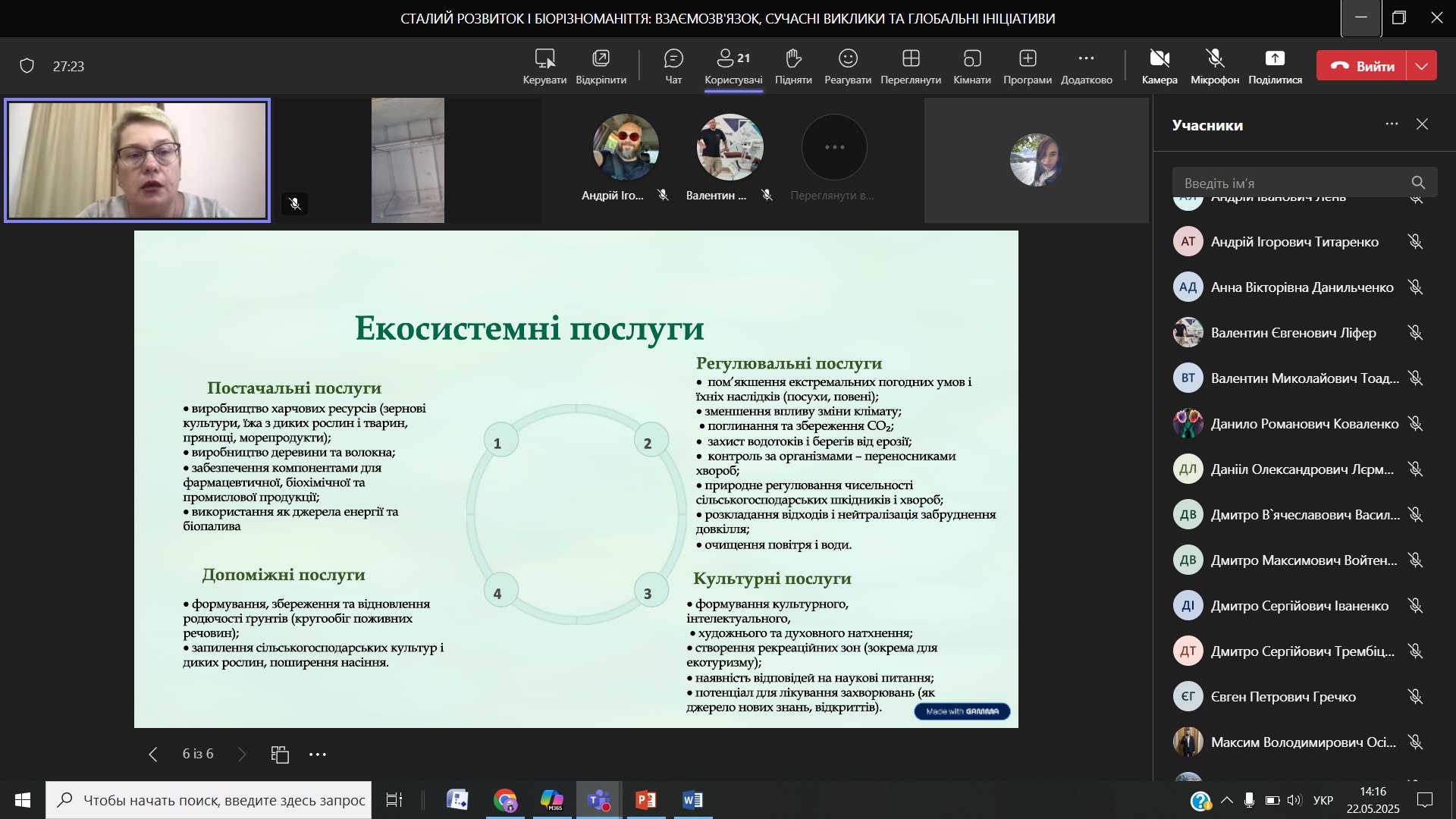Open the View layout menu
This screenshot has width=1456, height=819.
tap(911, 59)
